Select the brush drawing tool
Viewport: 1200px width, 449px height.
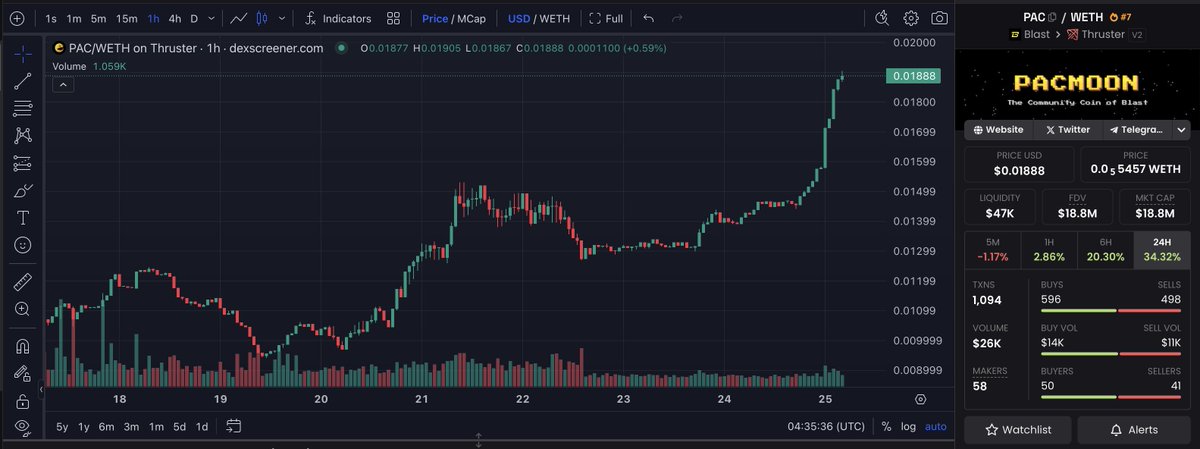pos(22,190)
